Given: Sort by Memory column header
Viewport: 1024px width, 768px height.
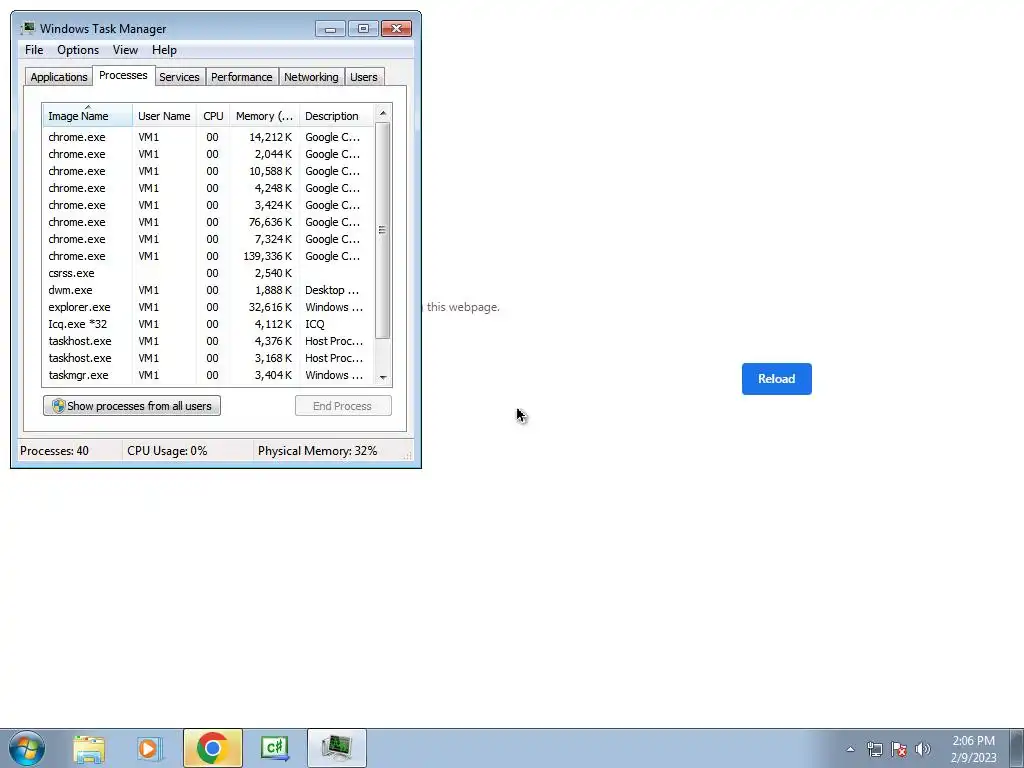Looking at the screenshot, I should pyautogui.click(x=264, y=116).
